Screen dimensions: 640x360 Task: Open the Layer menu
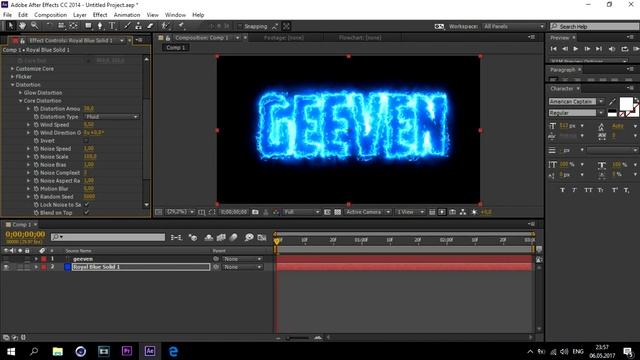[x=80, y=15]
